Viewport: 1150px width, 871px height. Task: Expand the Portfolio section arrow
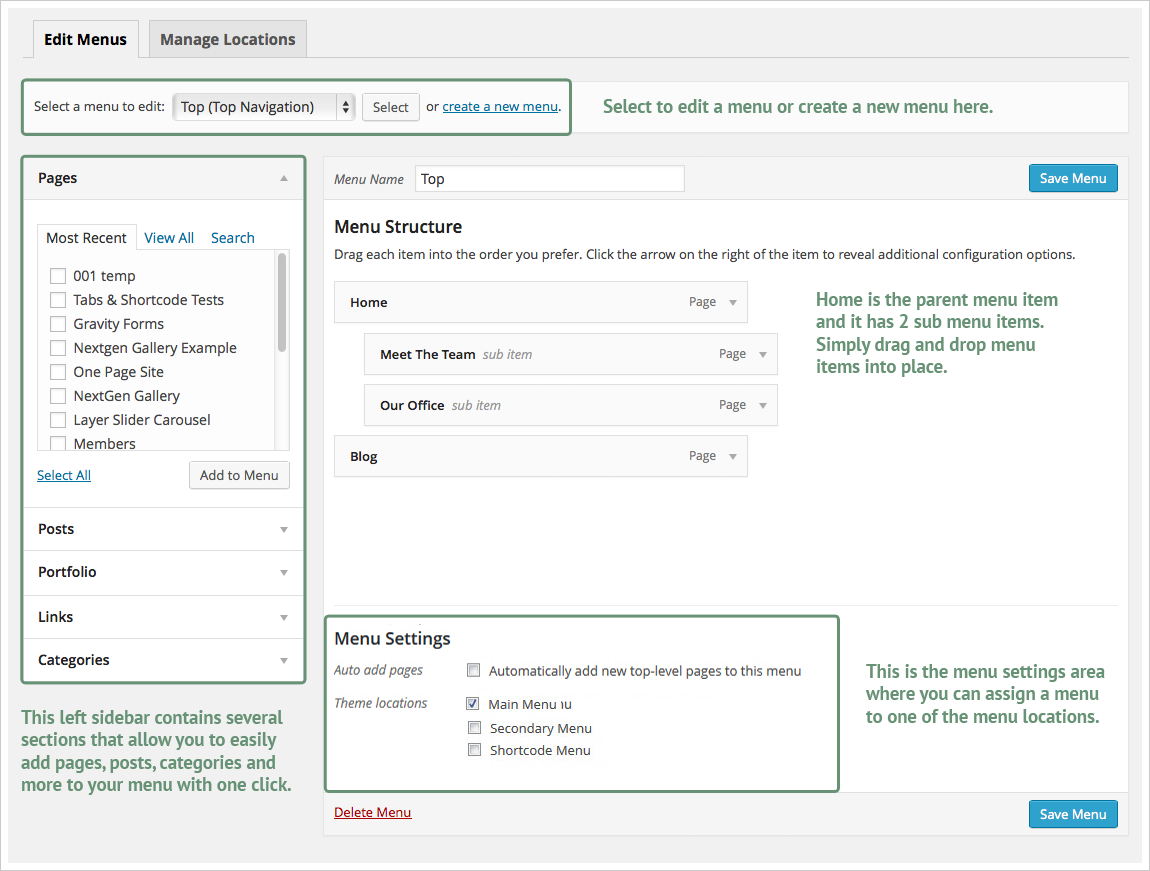(x=284, y=573)
